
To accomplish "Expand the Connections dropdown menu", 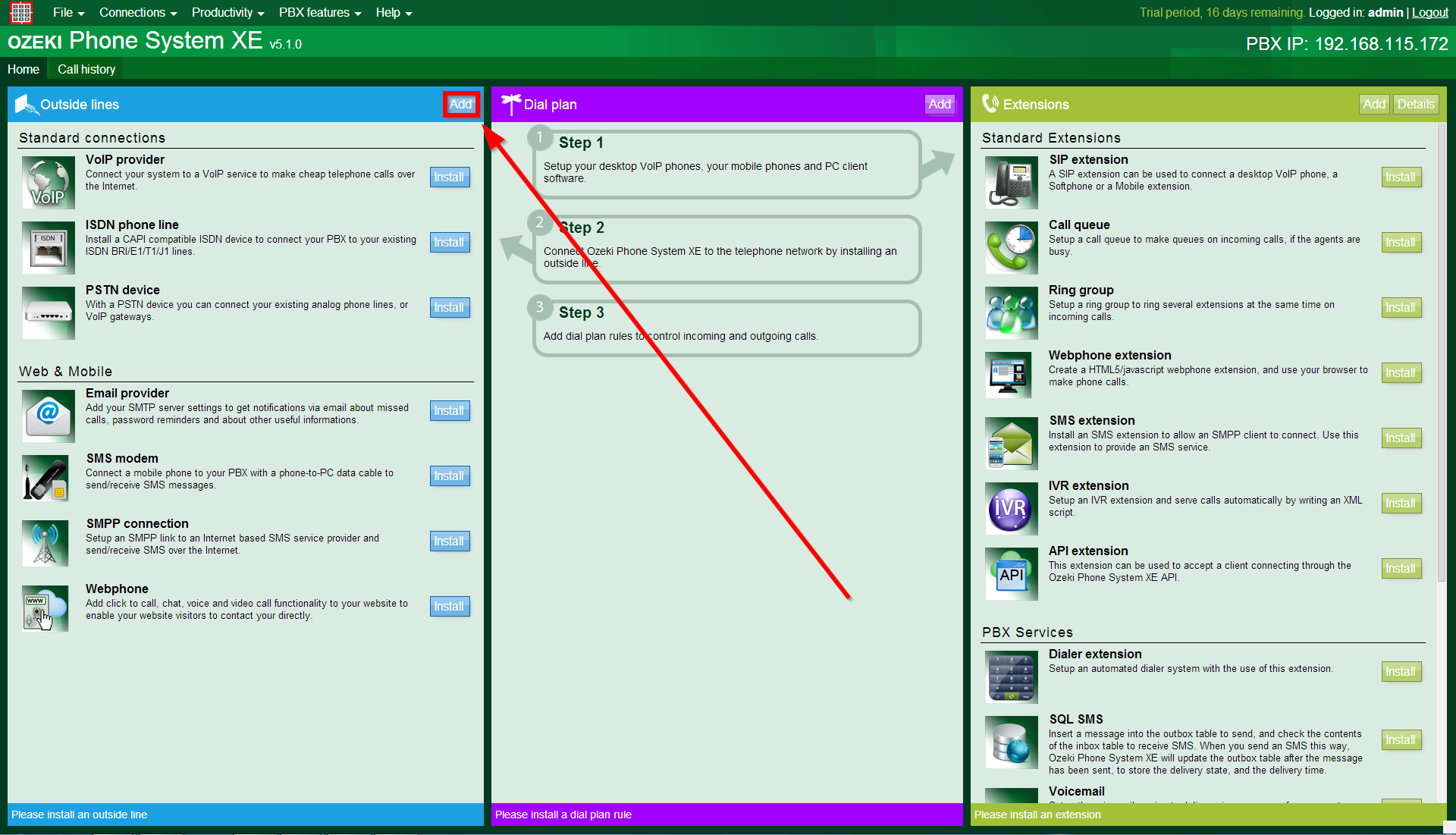I will (137, 12).
